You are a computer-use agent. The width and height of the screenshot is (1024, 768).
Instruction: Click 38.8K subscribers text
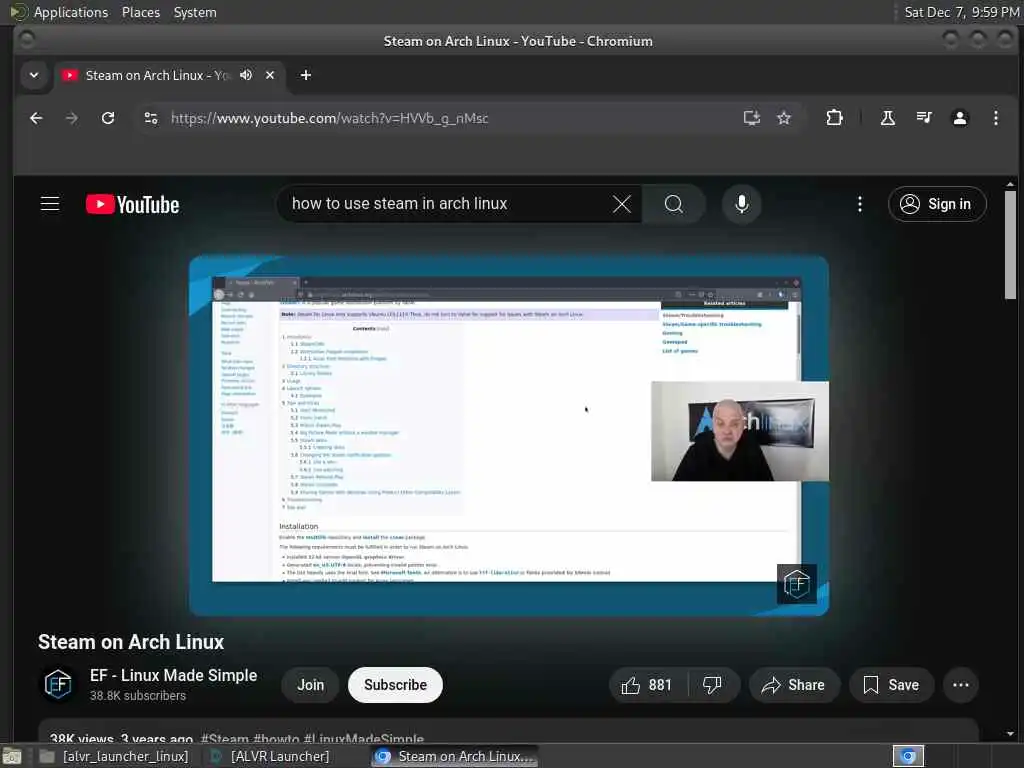click(138, 696)
